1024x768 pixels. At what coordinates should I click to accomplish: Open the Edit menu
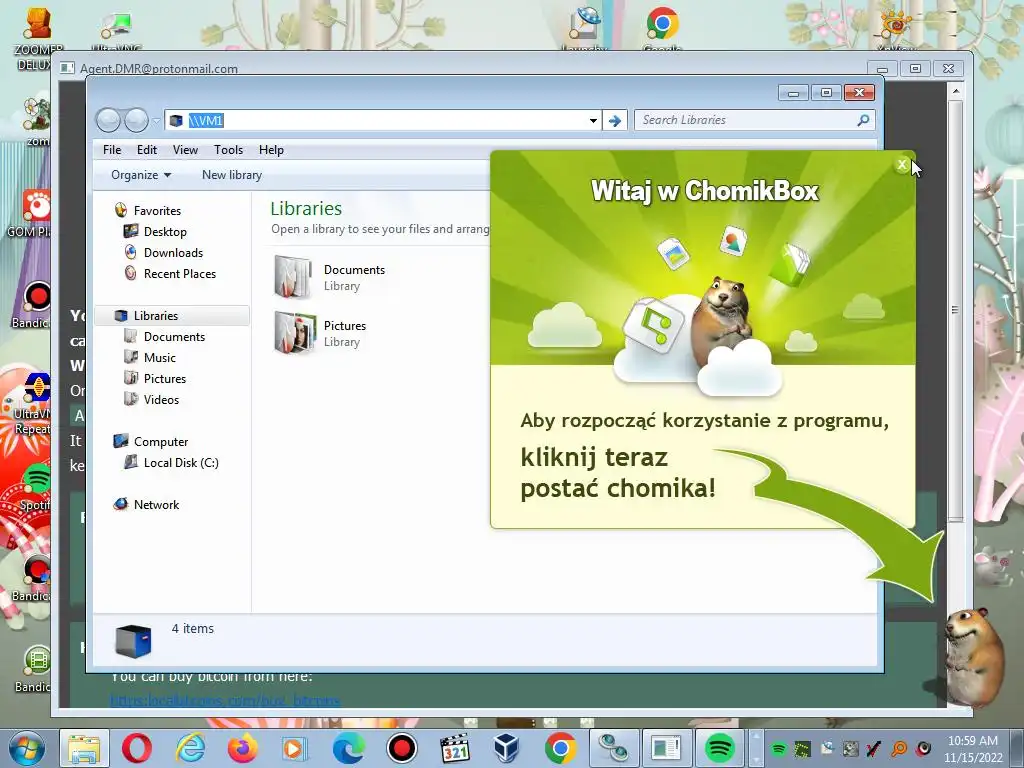click(147, 150)
